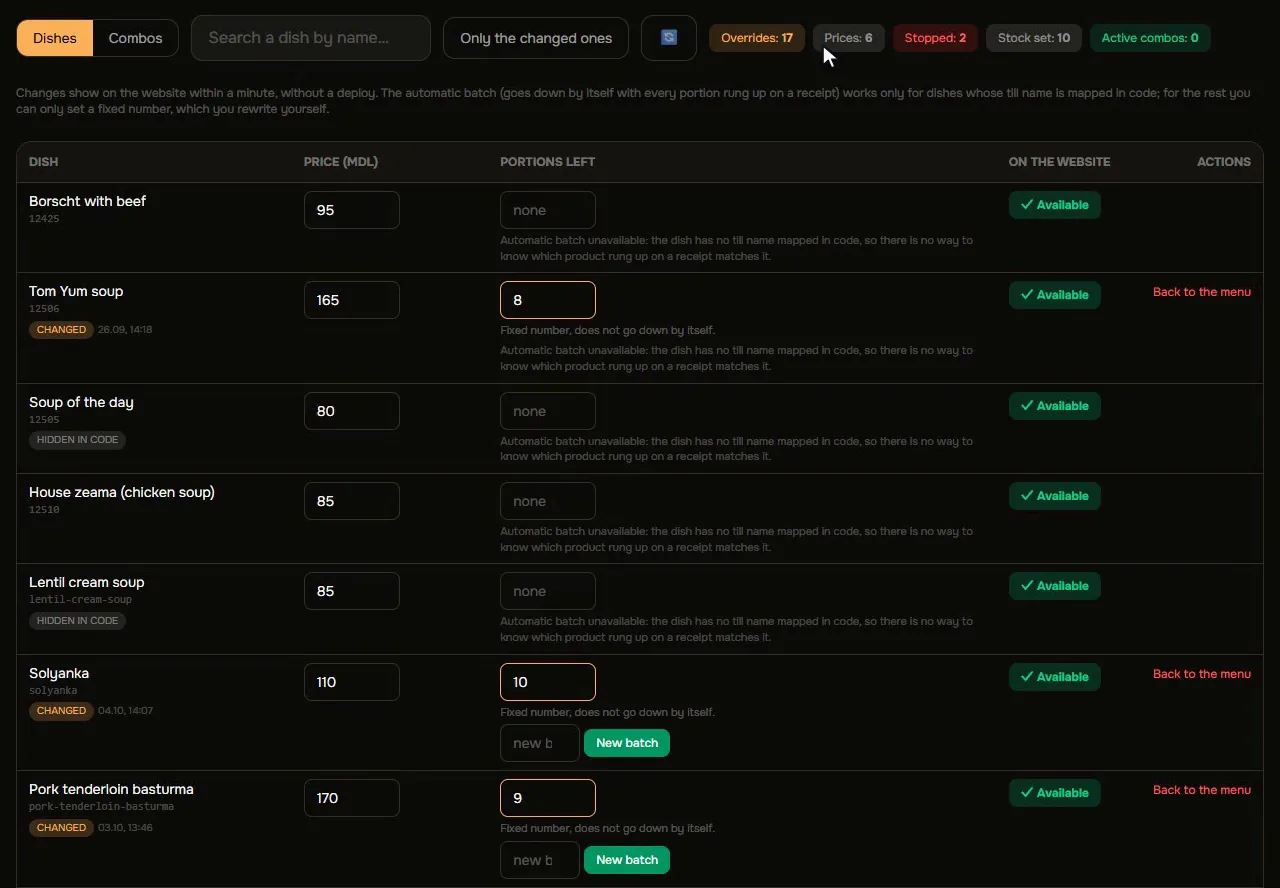1280x888 pixels.
Task: Edit the Solyanka price field
Action: pos(352,682)
